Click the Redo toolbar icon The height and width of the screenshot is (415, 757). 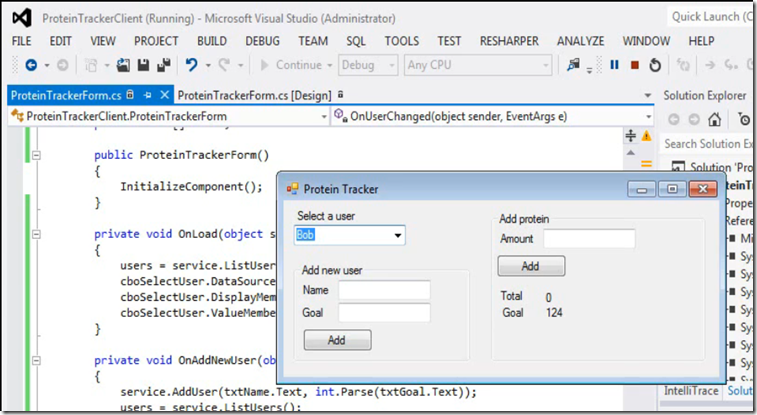click(x=224, y=65)
